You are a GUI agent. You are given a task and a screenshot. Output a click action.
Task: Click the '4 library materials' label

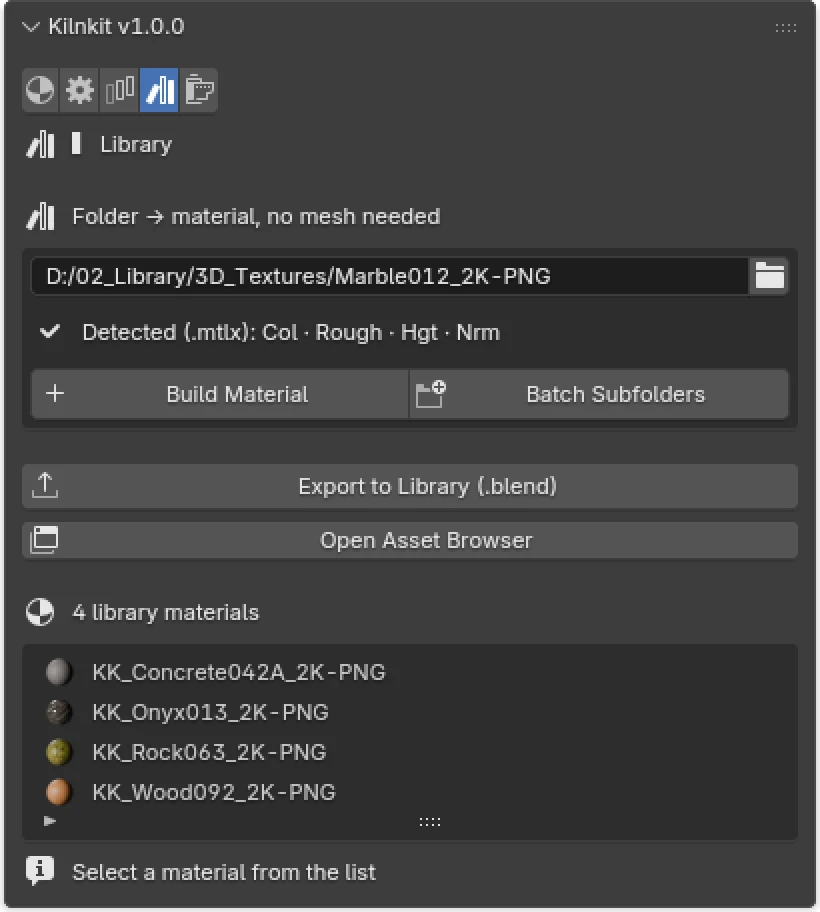[x=166, y=612]
